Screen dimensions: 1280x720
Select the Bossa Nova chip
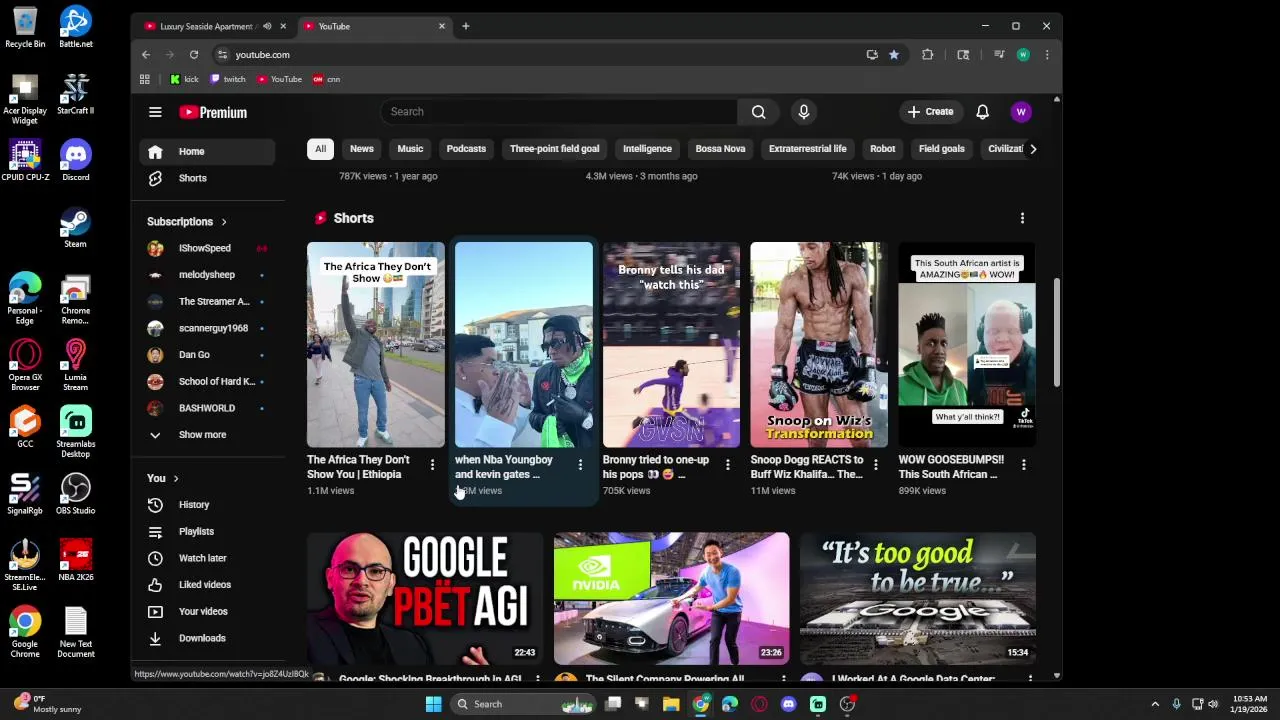720,149
